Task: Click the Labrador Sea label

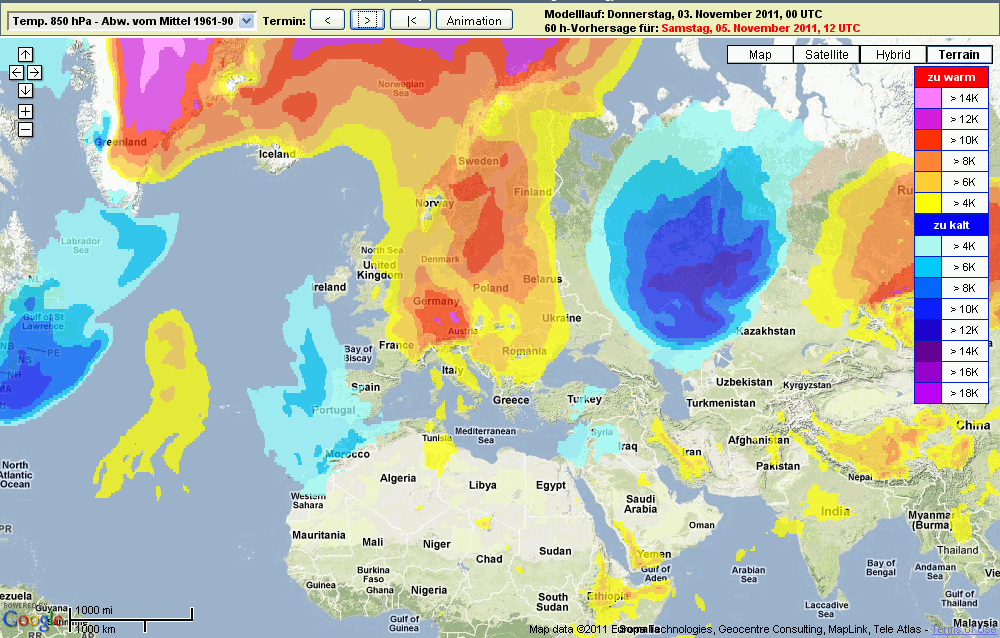Action: coord(81,246)
